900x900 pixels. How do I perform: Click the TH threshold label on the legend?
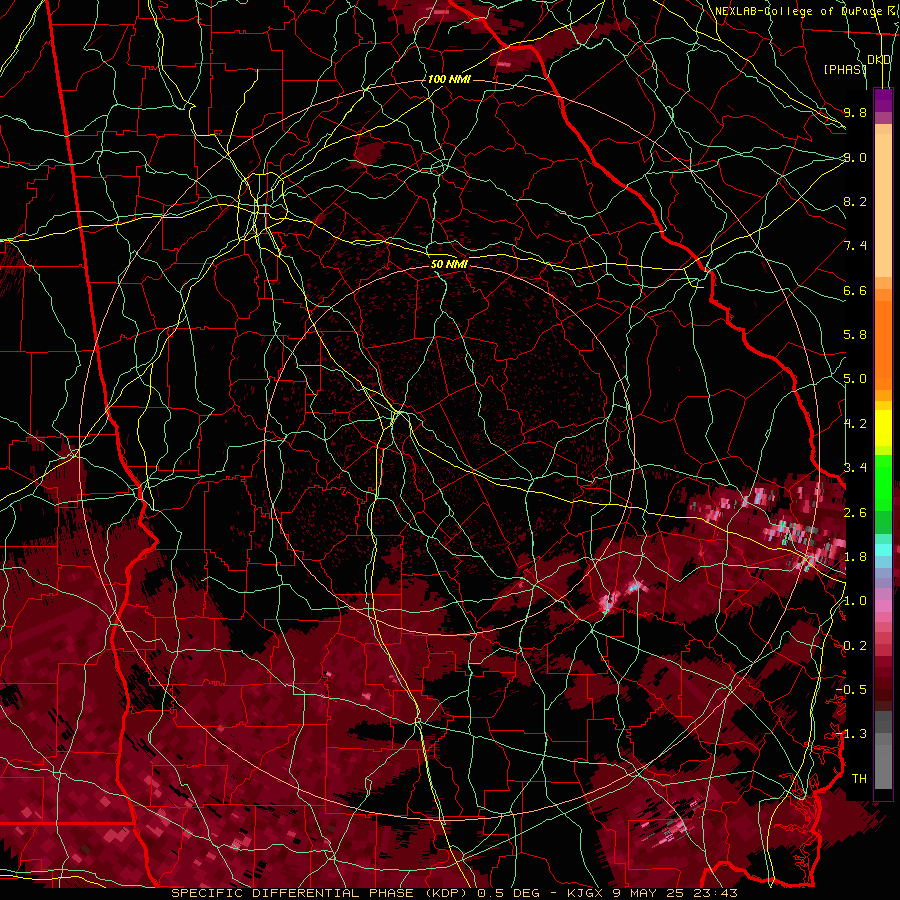tap(859, 779)
